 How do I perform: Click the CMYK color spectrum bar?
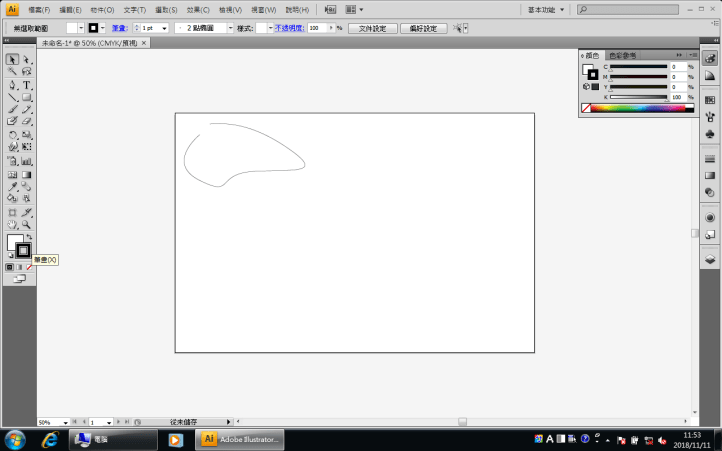639,108
